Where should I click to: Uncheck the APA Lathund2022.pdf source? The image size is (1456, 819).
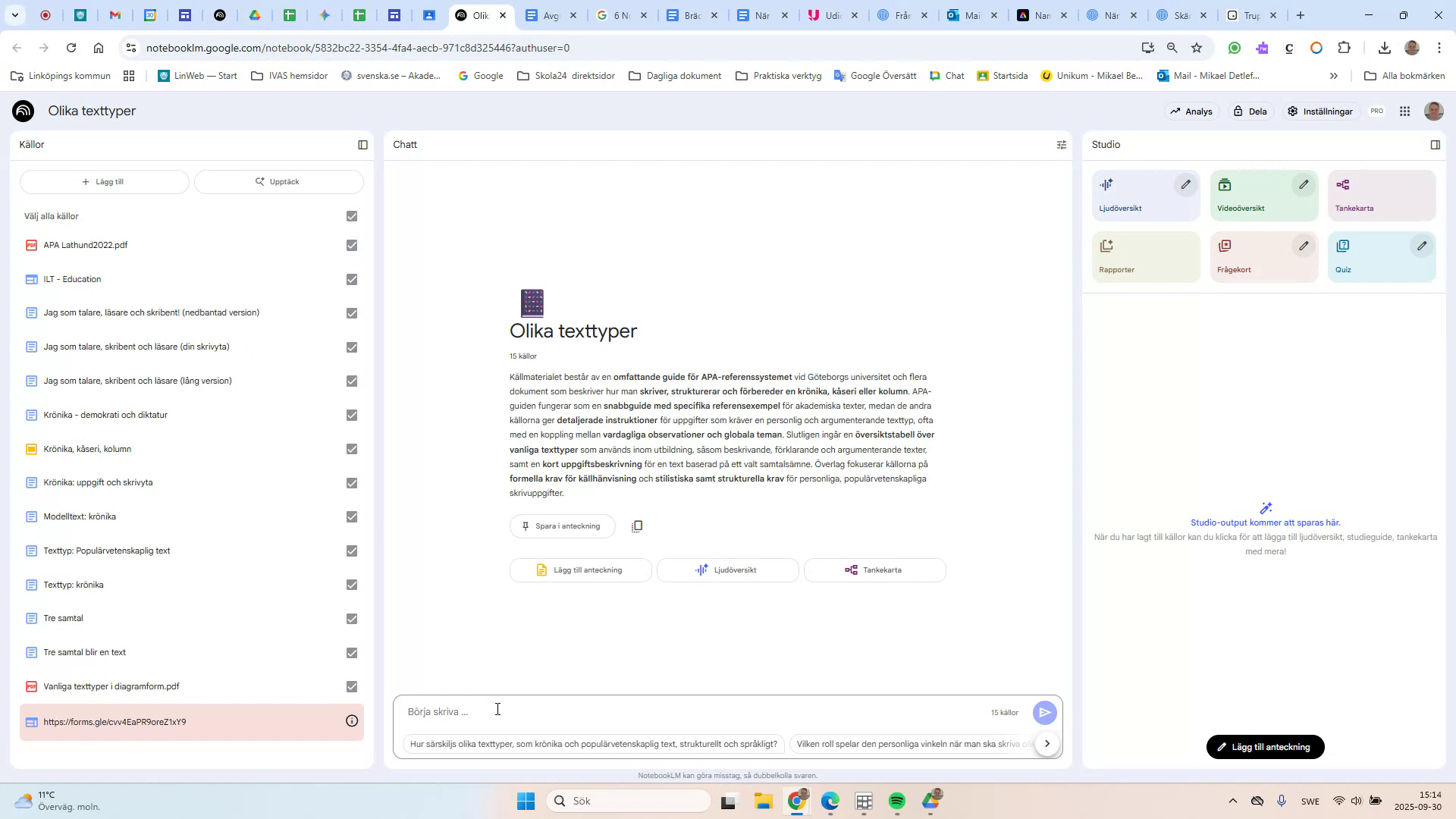(x=351, y=245)
